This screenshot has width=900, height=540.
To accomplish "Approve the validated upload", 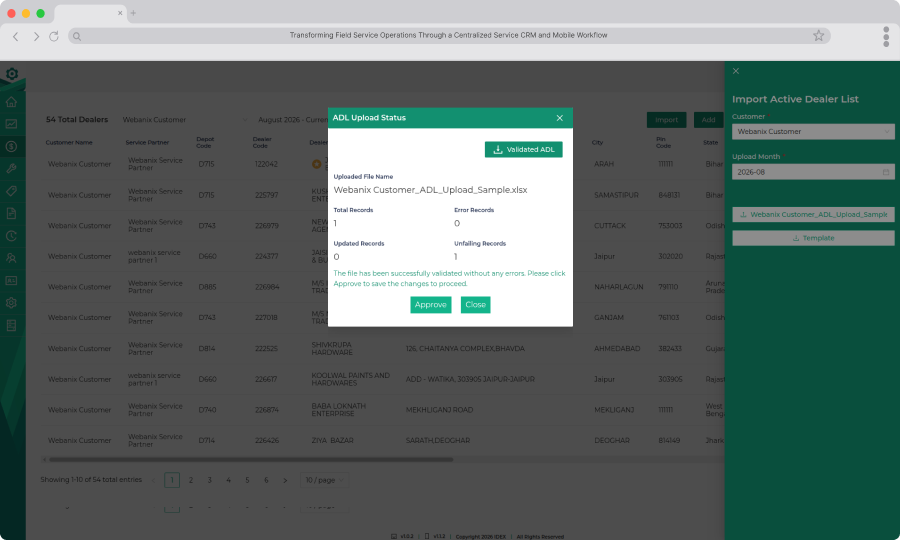I will pos(430,305).
